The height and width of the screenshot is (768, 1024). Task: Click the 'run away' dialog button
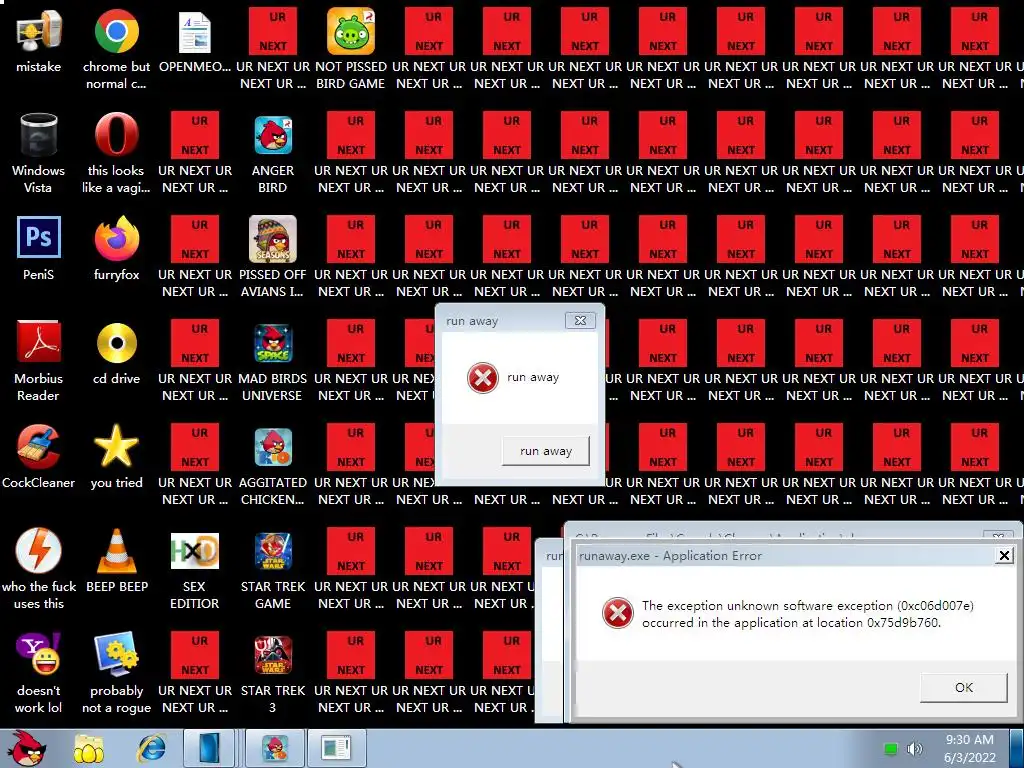545,451
